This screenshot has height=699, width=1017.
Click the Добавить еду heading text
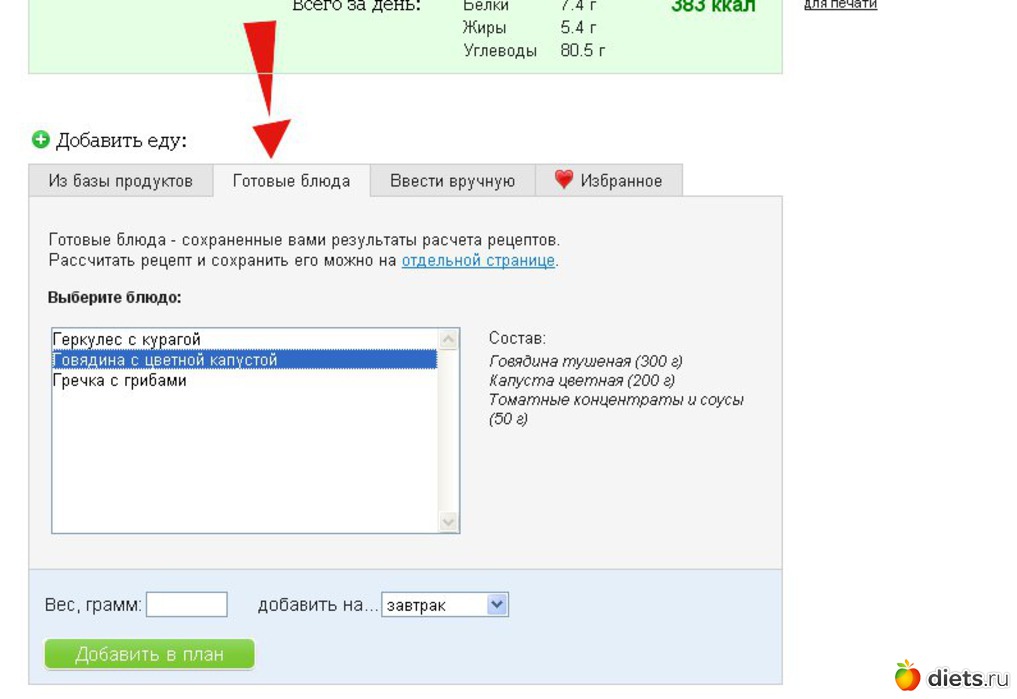click(x=121, y=141)
